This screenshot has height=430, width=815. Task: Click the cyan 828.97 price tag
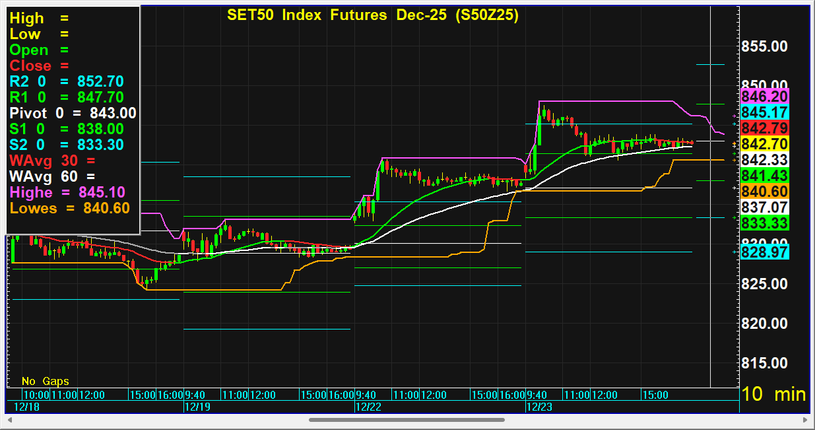[x=765, y=255]
